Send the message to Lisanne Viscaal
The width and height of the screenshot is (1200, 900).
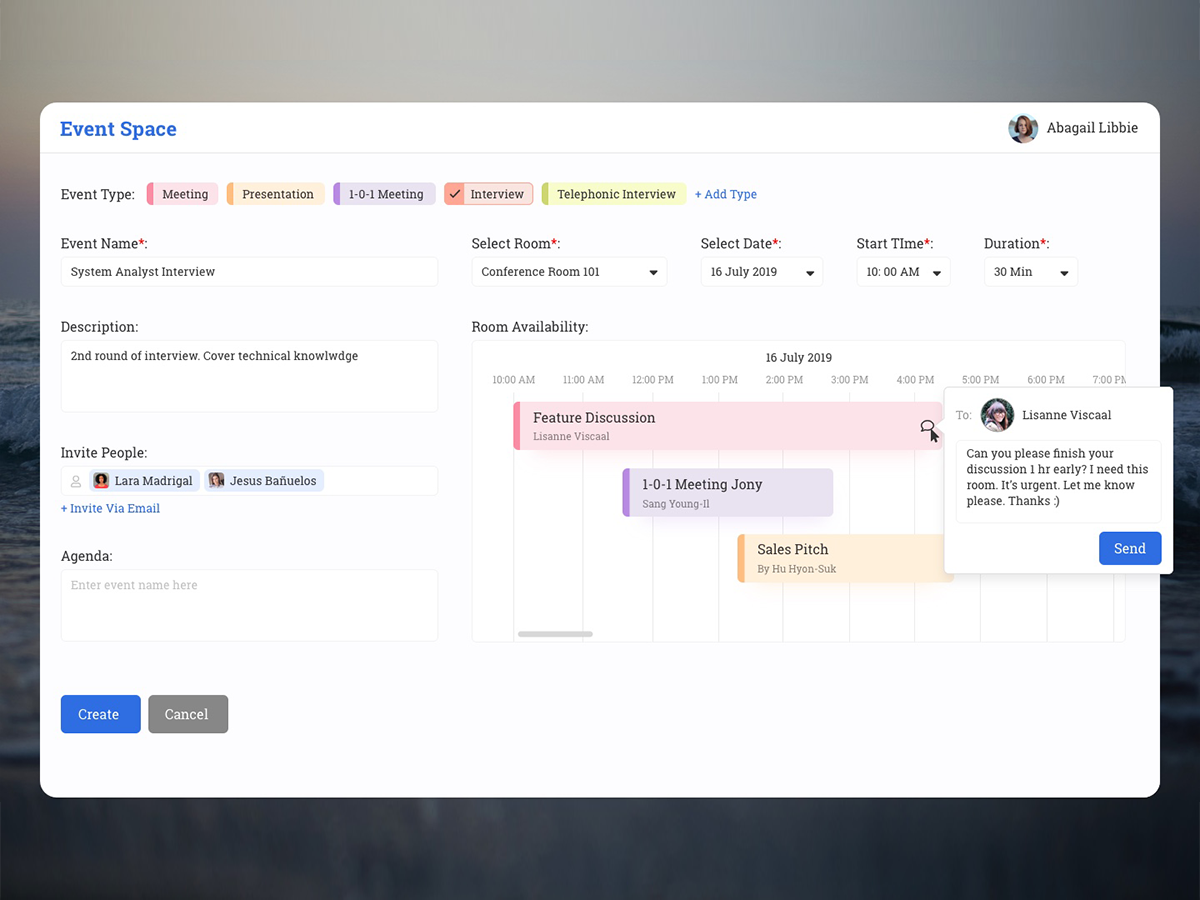coord(1129,548)
